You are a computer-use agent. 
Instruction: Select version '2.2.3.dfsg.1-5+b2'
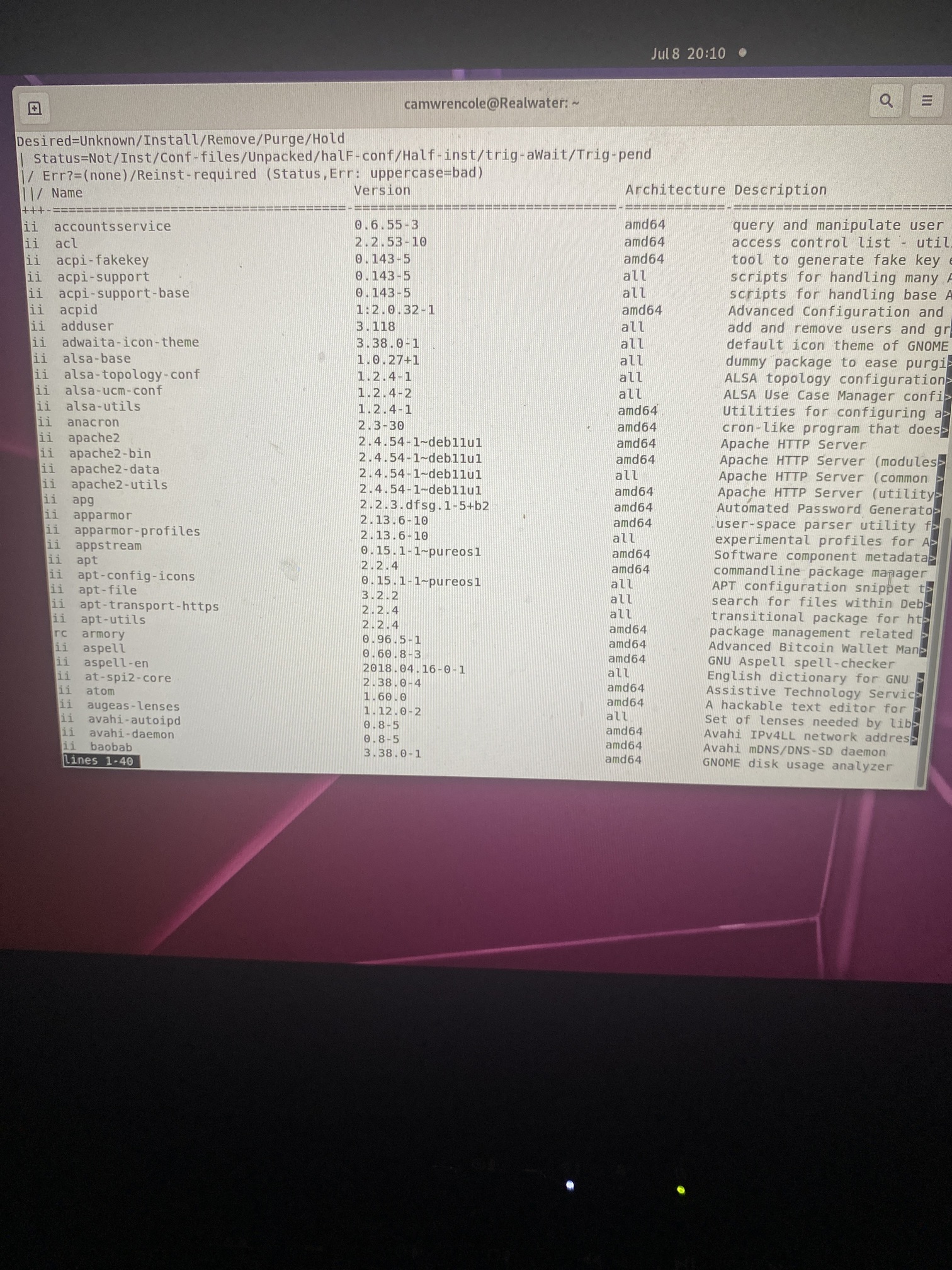click(x=425, y=506)
